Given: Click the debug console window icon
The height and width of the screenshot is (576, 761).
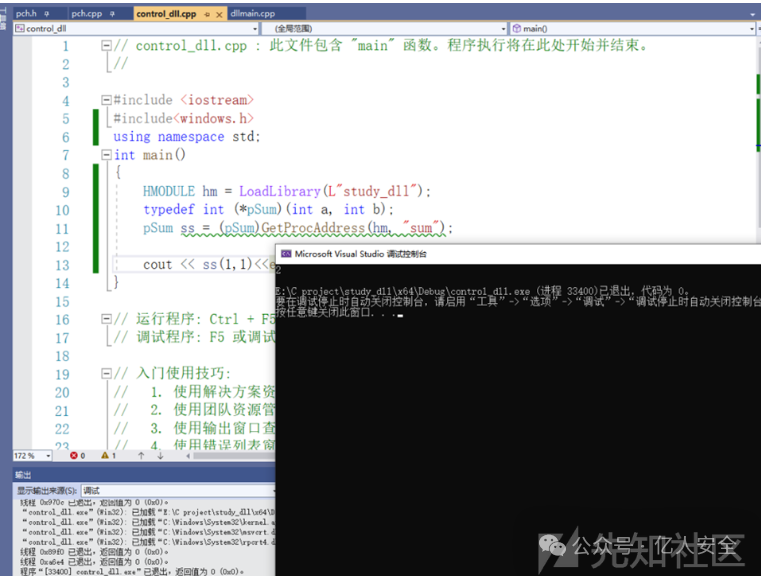Looking at the screenshot, I should click(285, 254).
